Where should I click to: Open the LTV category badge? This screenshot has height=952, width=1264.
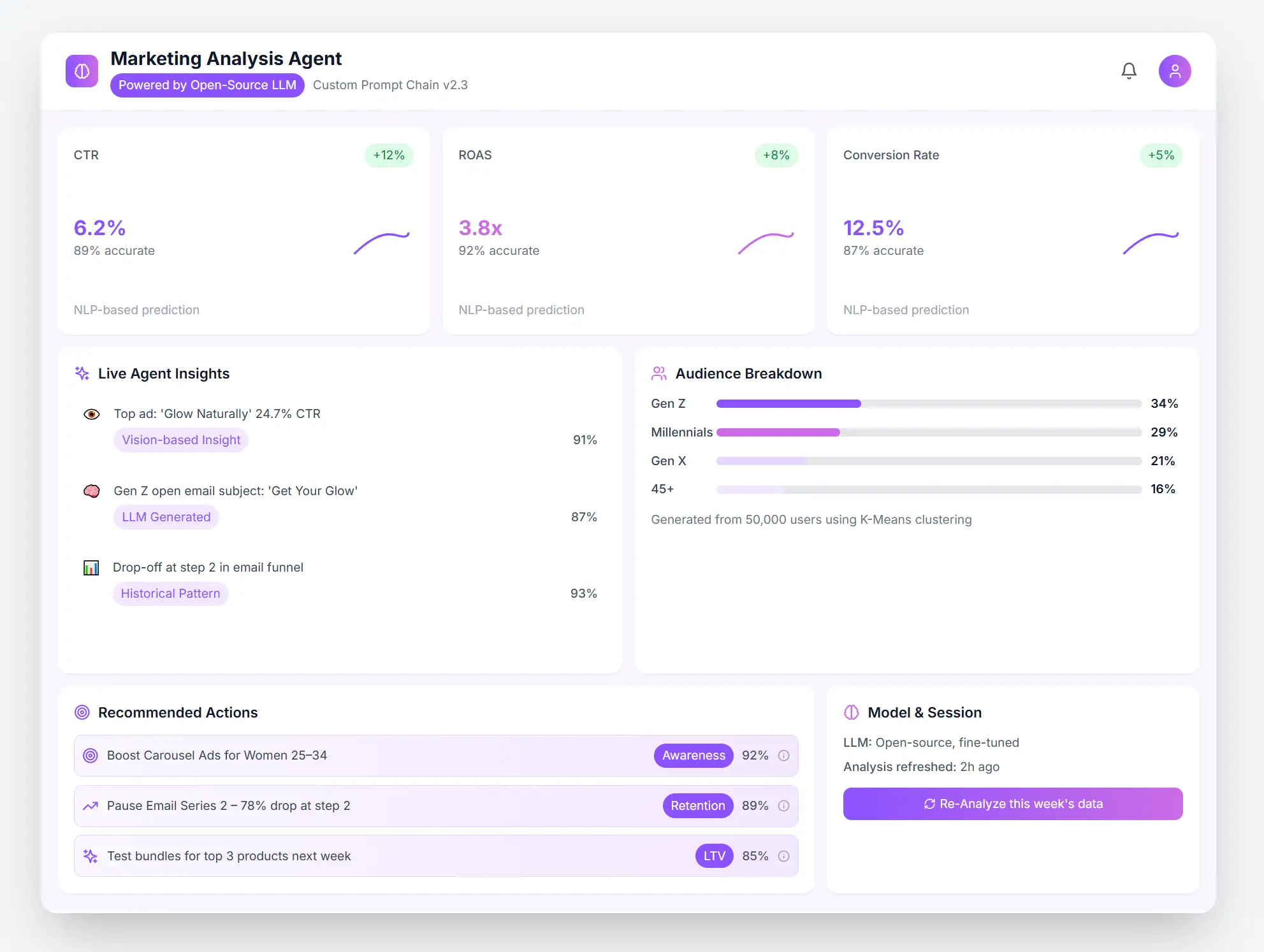[x=714, y=856]
